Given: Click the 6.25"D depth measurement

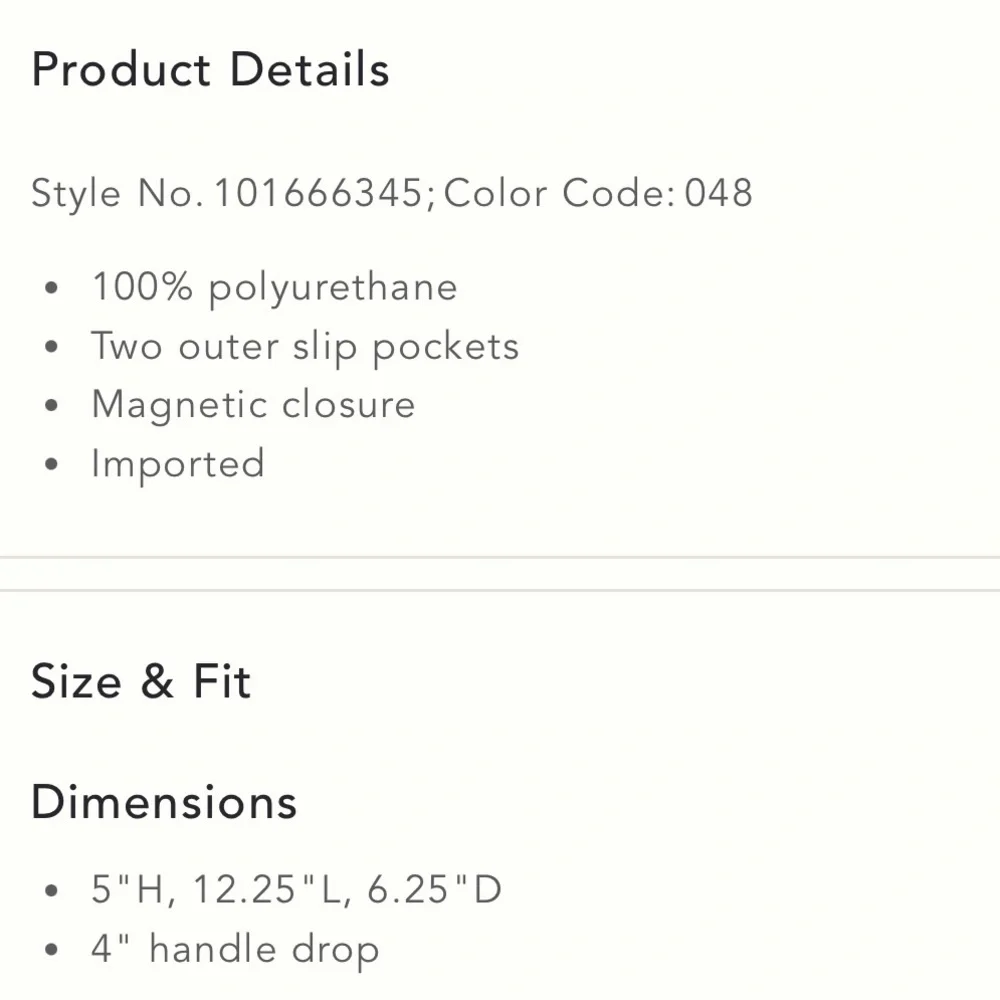Looking at the screenshot, I should coord(434,889).
